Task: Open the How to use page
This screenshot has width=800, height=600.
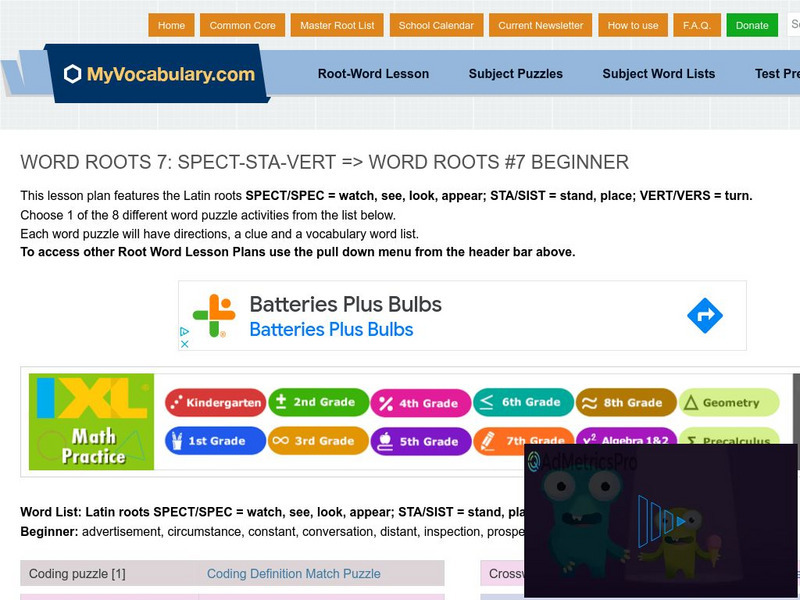Action: [x=633, y=25]
